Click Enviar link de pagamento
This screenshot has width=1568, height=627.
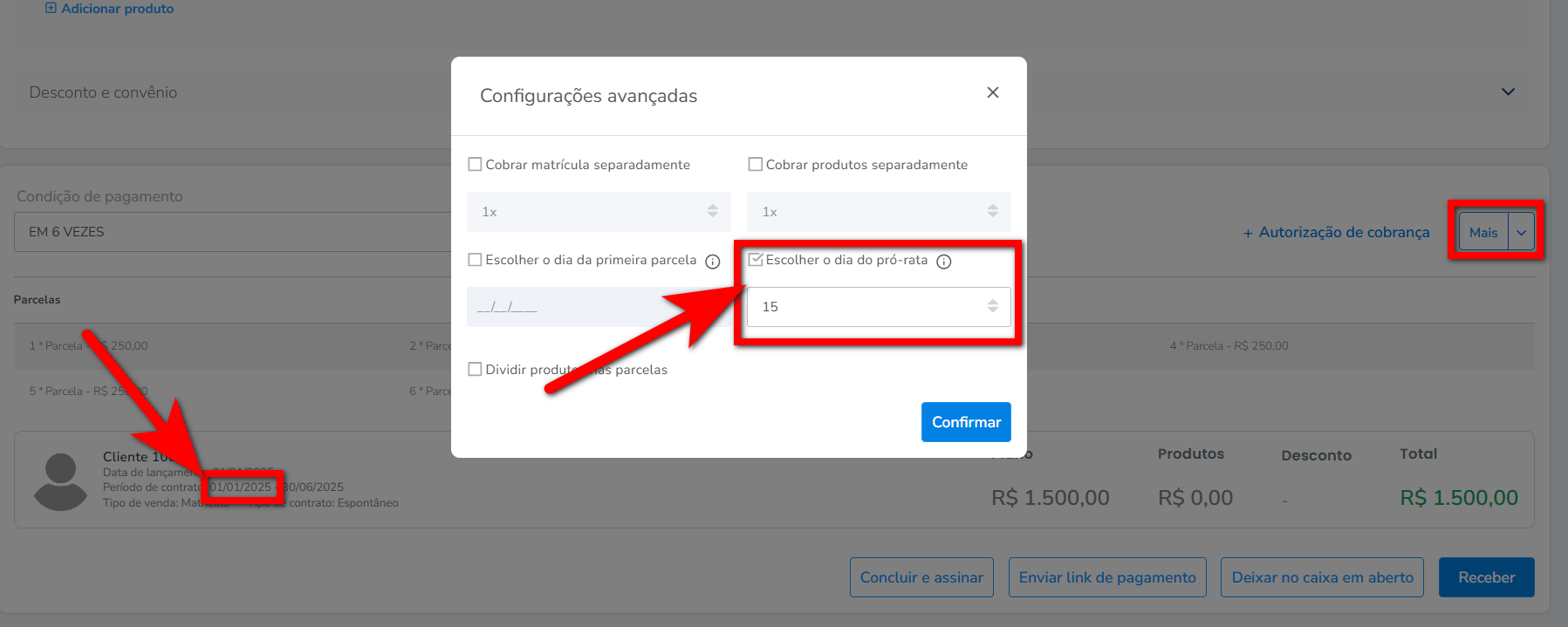1107,577
